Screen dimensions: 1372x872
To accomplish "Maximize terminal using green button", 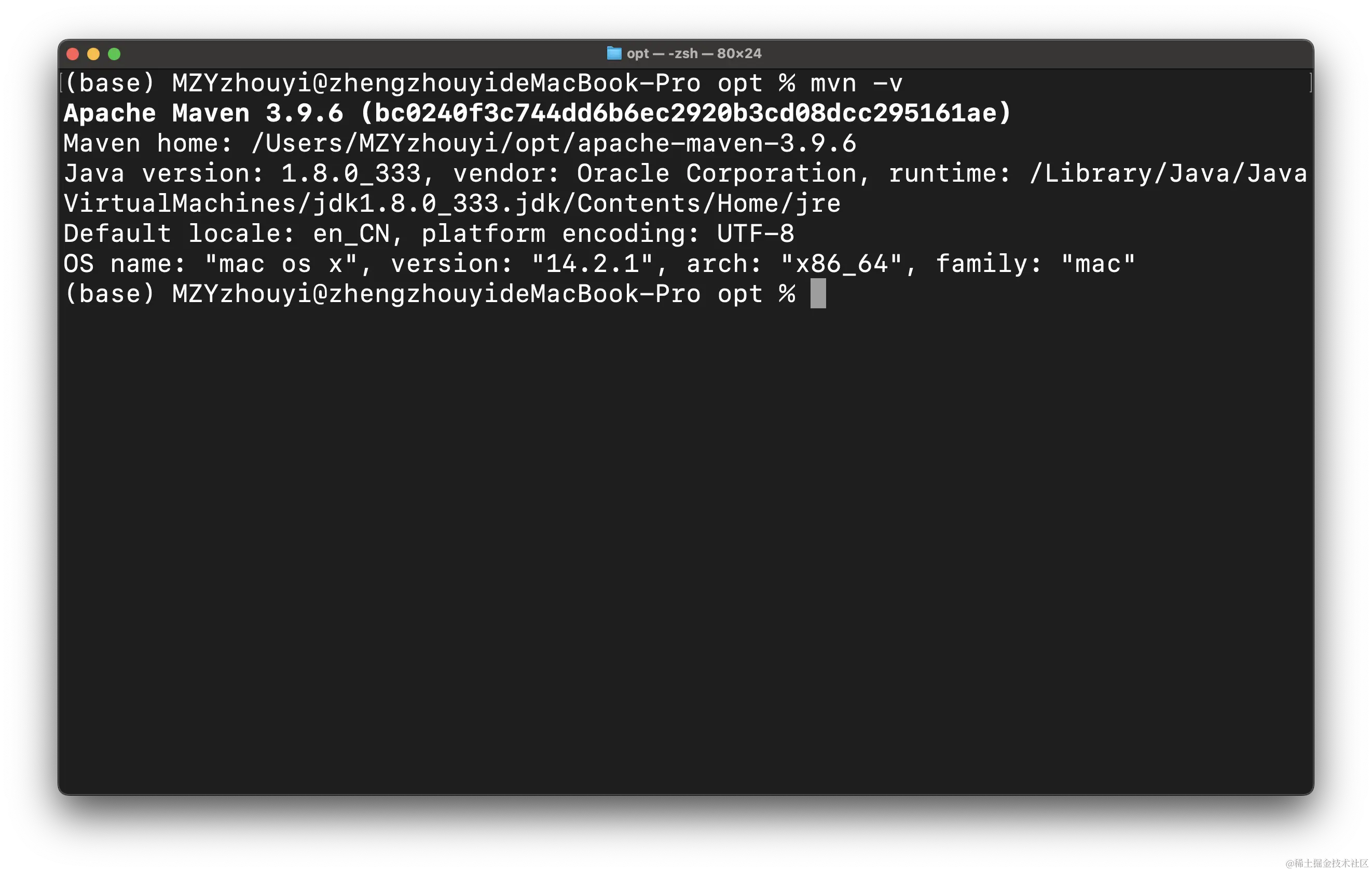I will tap(114, 54).
